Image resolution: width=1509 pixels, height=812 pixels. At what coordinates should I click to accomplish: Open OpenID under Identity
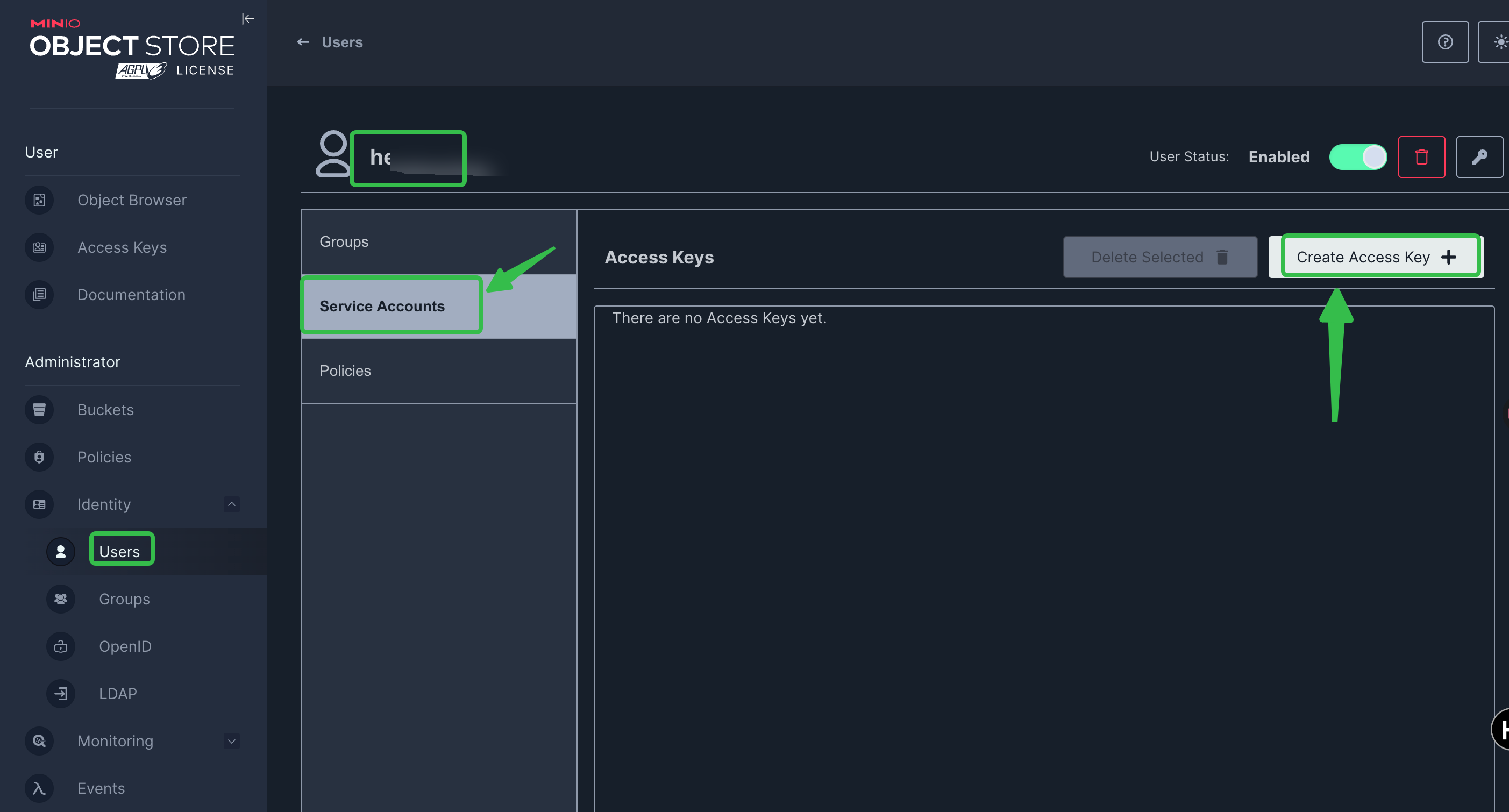pyautogui.click(x=125, y=646)
